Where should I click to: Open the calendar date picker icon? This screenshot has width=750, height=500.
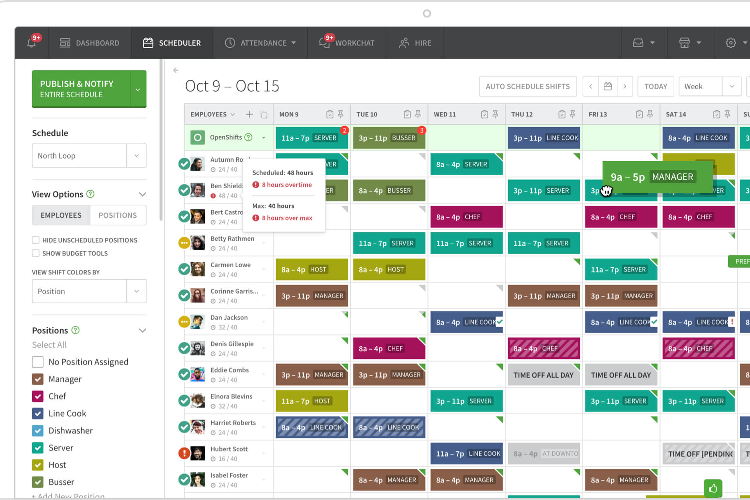pos(608,86)
